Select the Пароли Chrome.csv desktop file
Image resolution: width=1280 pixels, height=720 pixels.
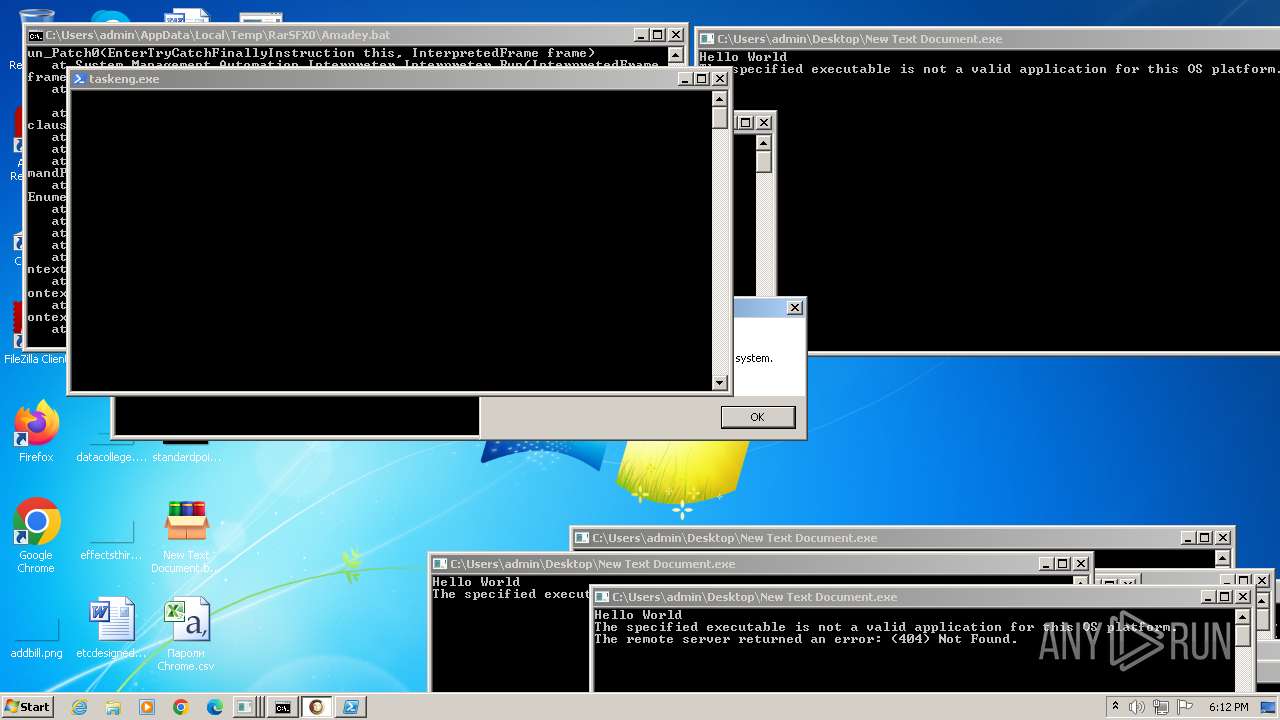[186, 634]
